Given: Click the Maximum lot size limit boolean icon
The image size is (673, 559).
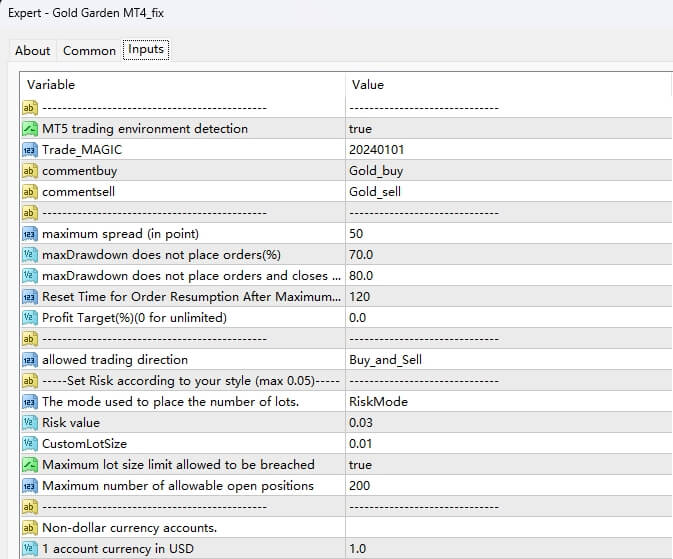Looking at the screenshot, I should point(30,465).
